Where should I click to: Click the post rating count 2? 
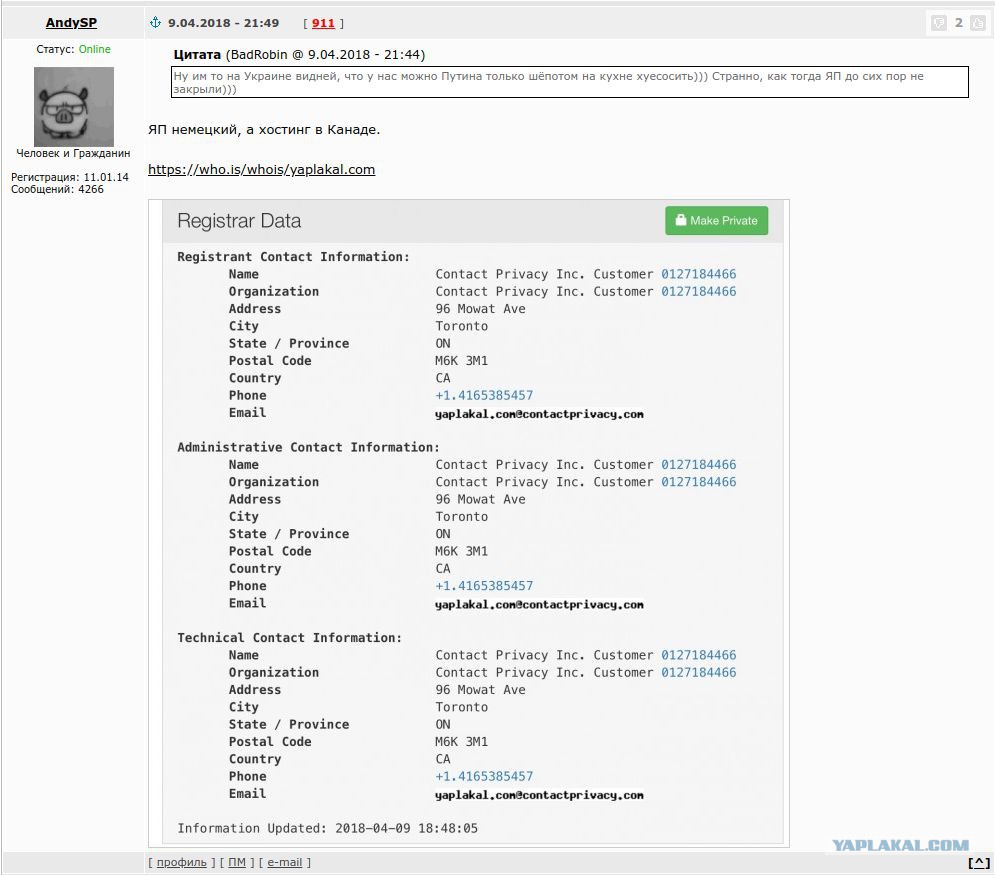[x=959, y=23]
